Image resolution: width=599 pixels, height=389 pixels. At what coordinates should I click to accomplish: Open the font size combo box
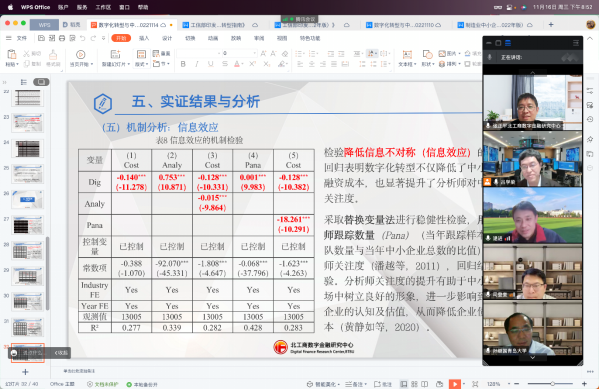[239, 53]
